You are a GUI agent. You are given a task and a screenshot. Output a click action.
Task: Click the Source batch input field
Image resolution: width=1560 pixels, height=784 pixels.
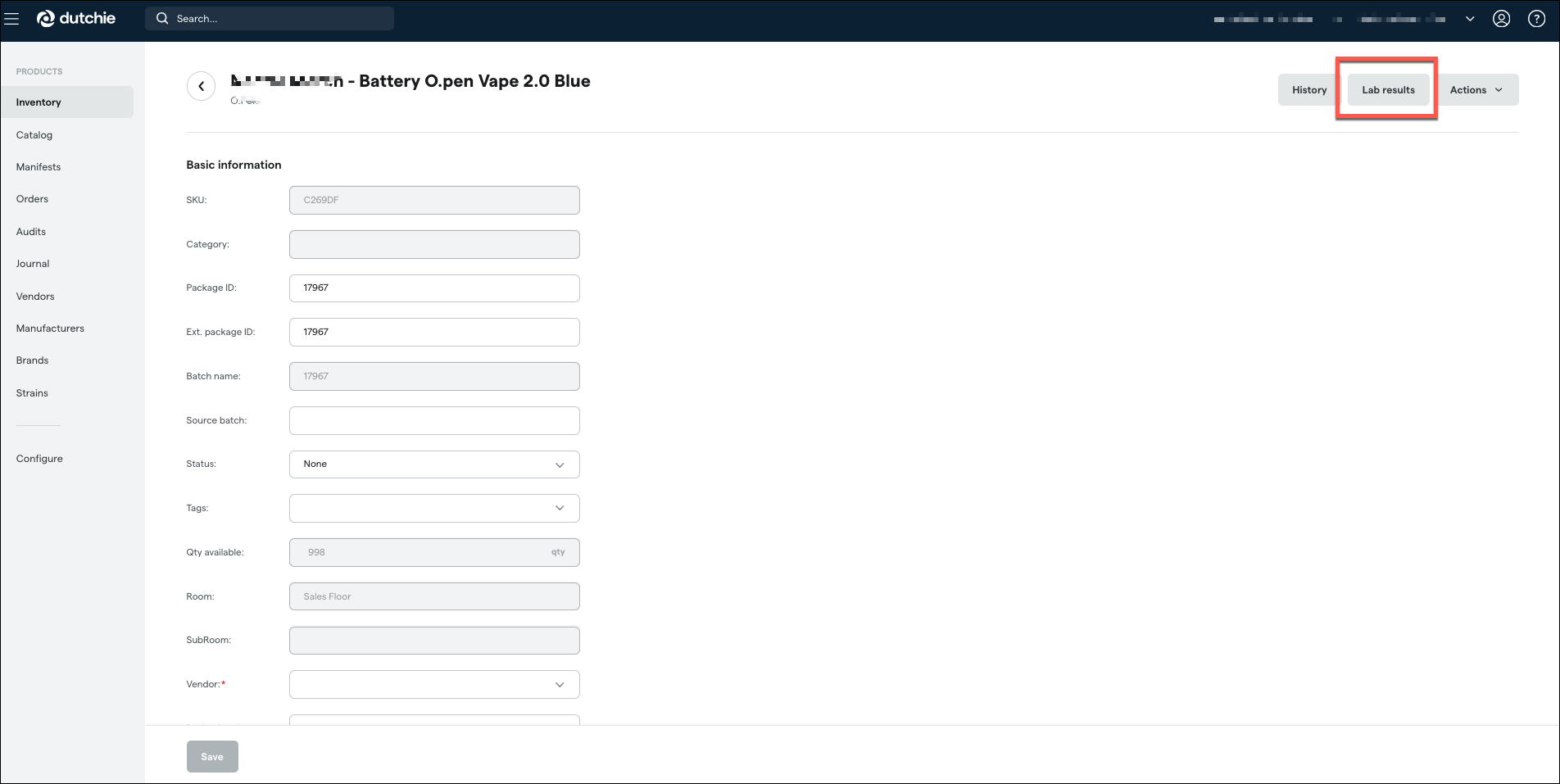pos(434,421)
